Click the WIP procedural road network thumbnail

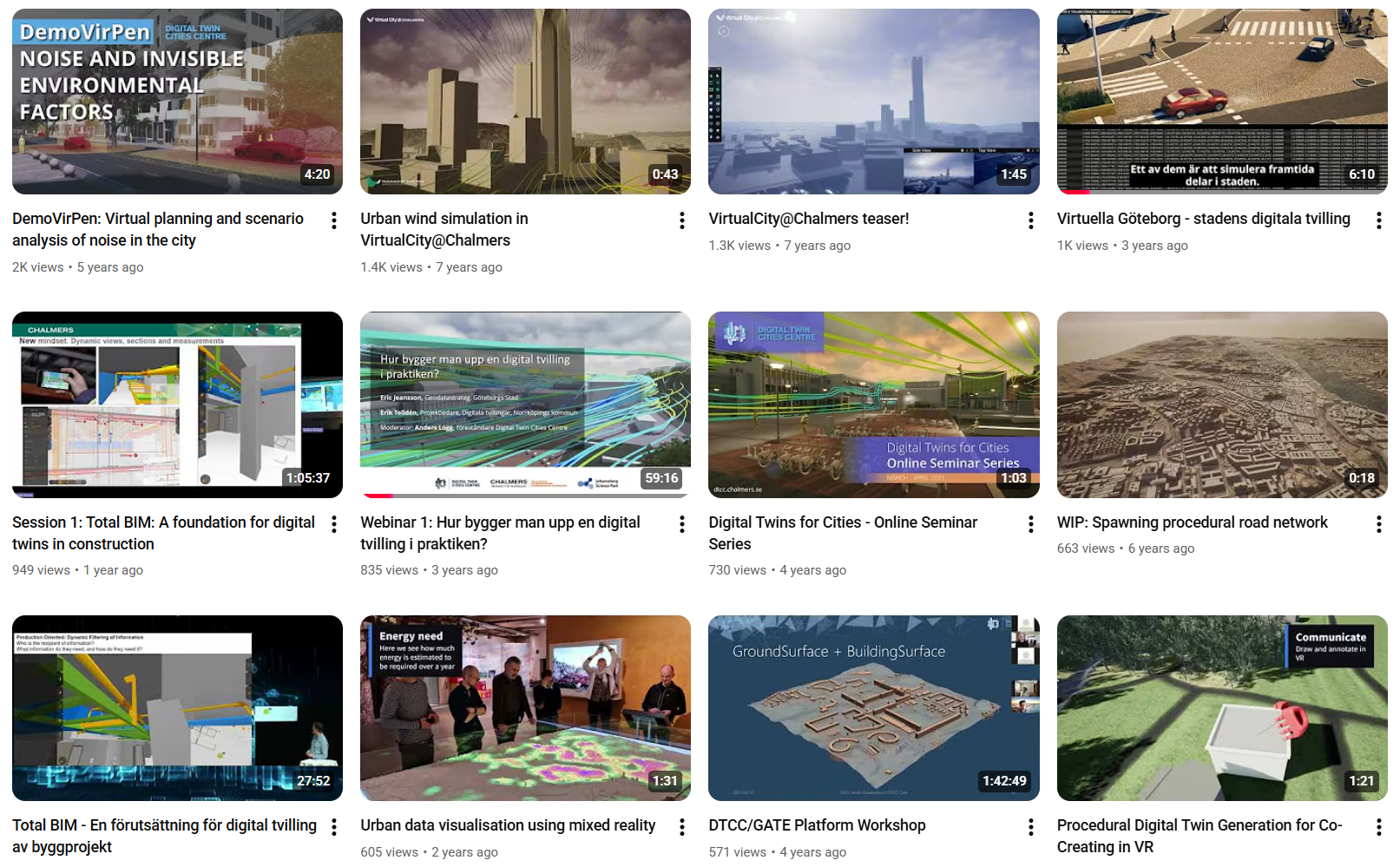pos(1221,404)
